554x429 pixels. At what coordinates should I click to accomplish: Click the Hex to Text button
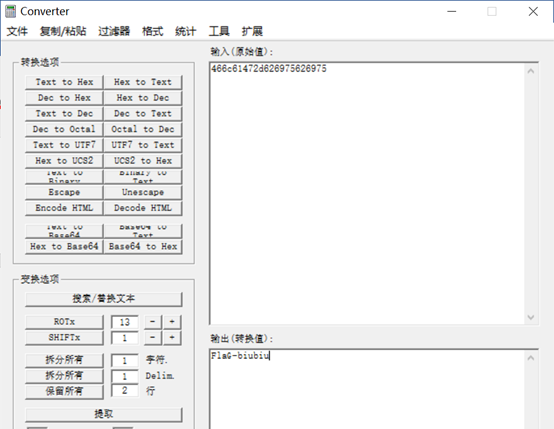(x=143, y=82)
